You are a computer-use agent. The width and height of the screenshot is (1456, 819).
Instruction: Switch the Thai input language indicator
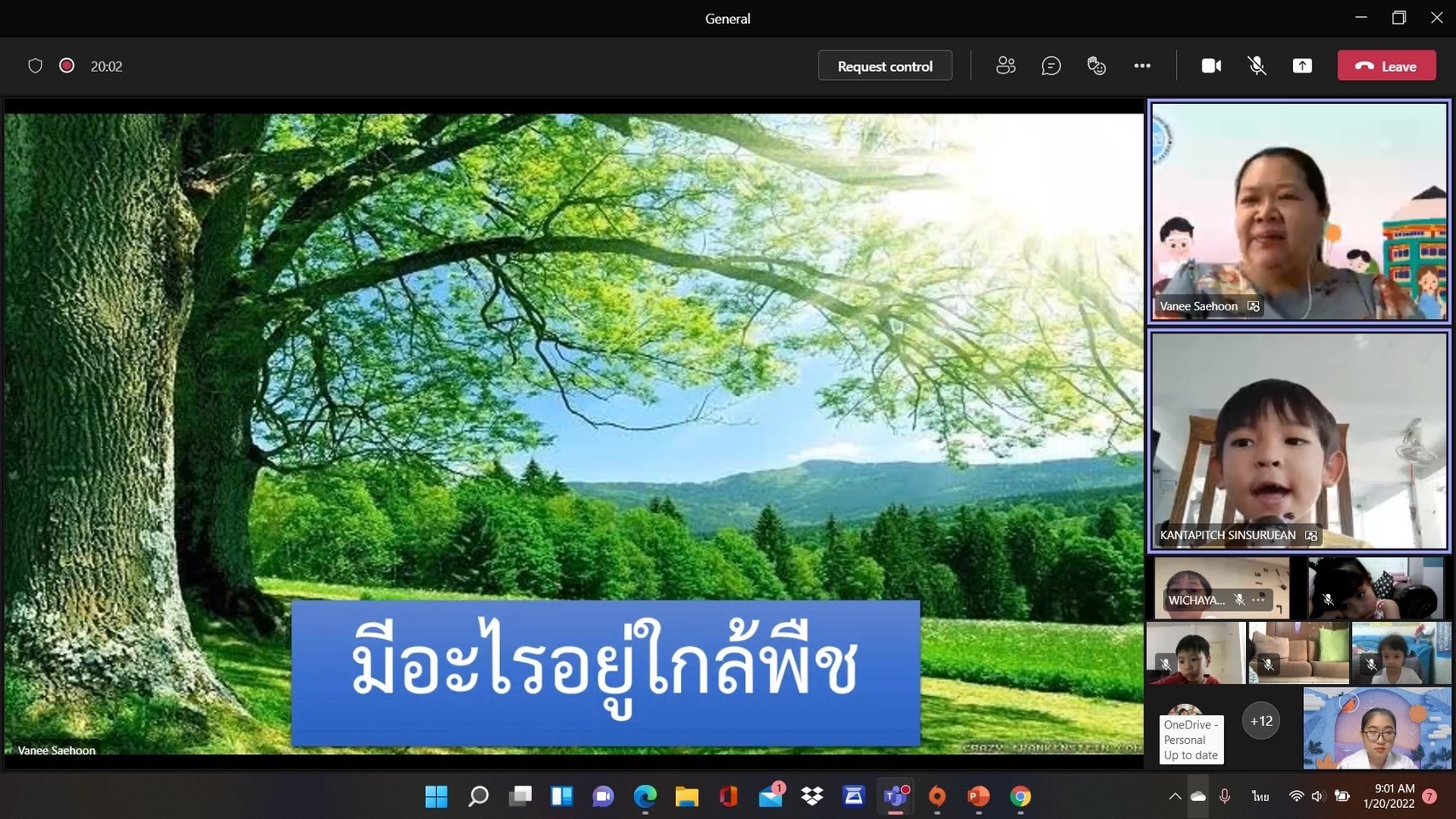[x=1261, y=796]
